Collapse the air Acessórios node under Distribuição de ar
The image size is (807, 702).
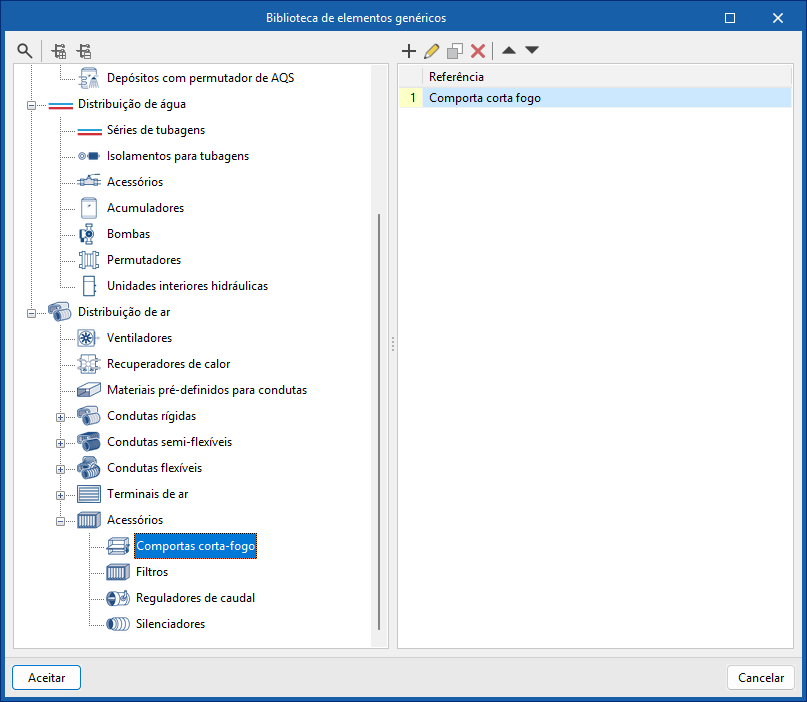pos(61,520)
